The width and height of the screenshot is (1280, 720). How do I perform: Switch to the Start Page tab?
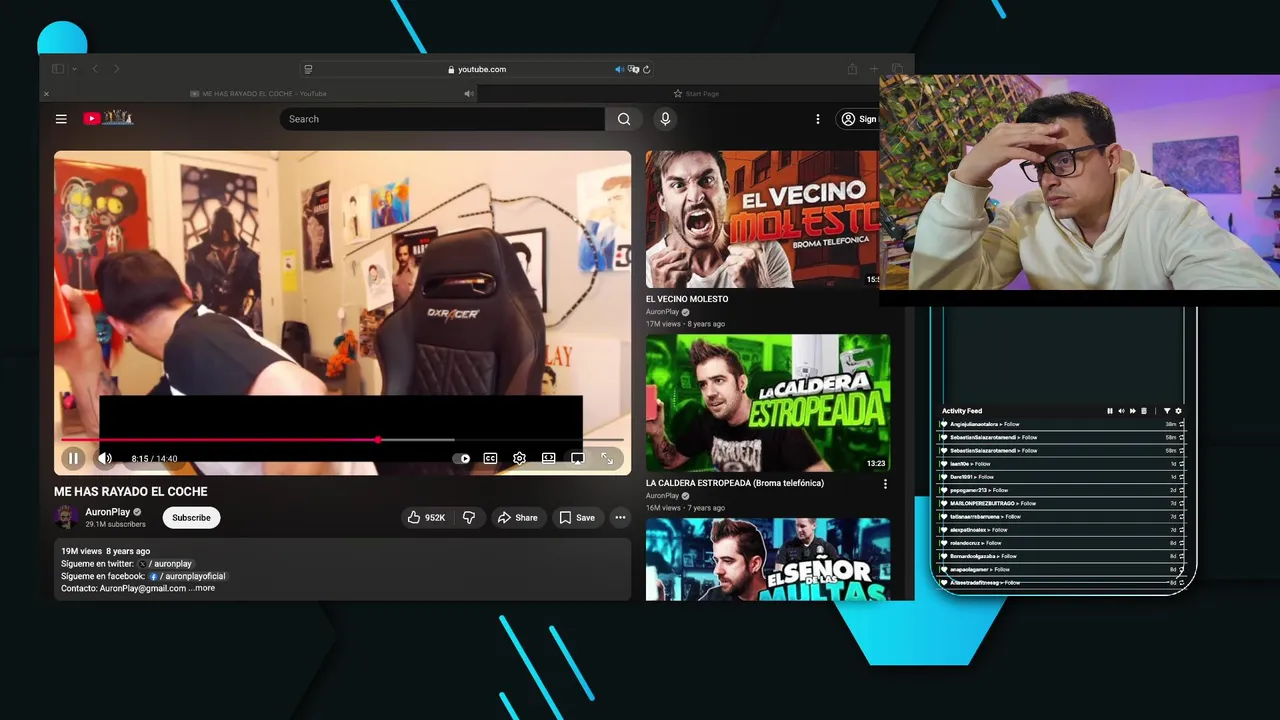(696, 94)
